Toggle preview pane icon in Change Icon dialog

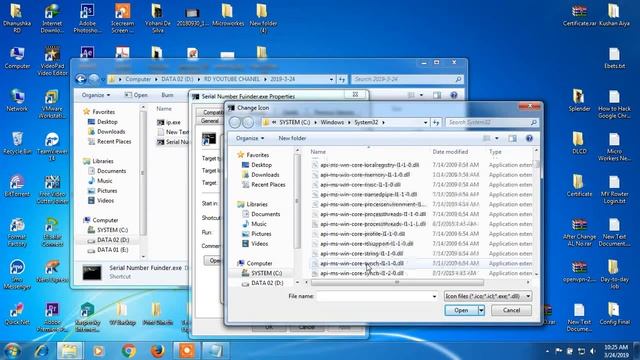[512, 138]
